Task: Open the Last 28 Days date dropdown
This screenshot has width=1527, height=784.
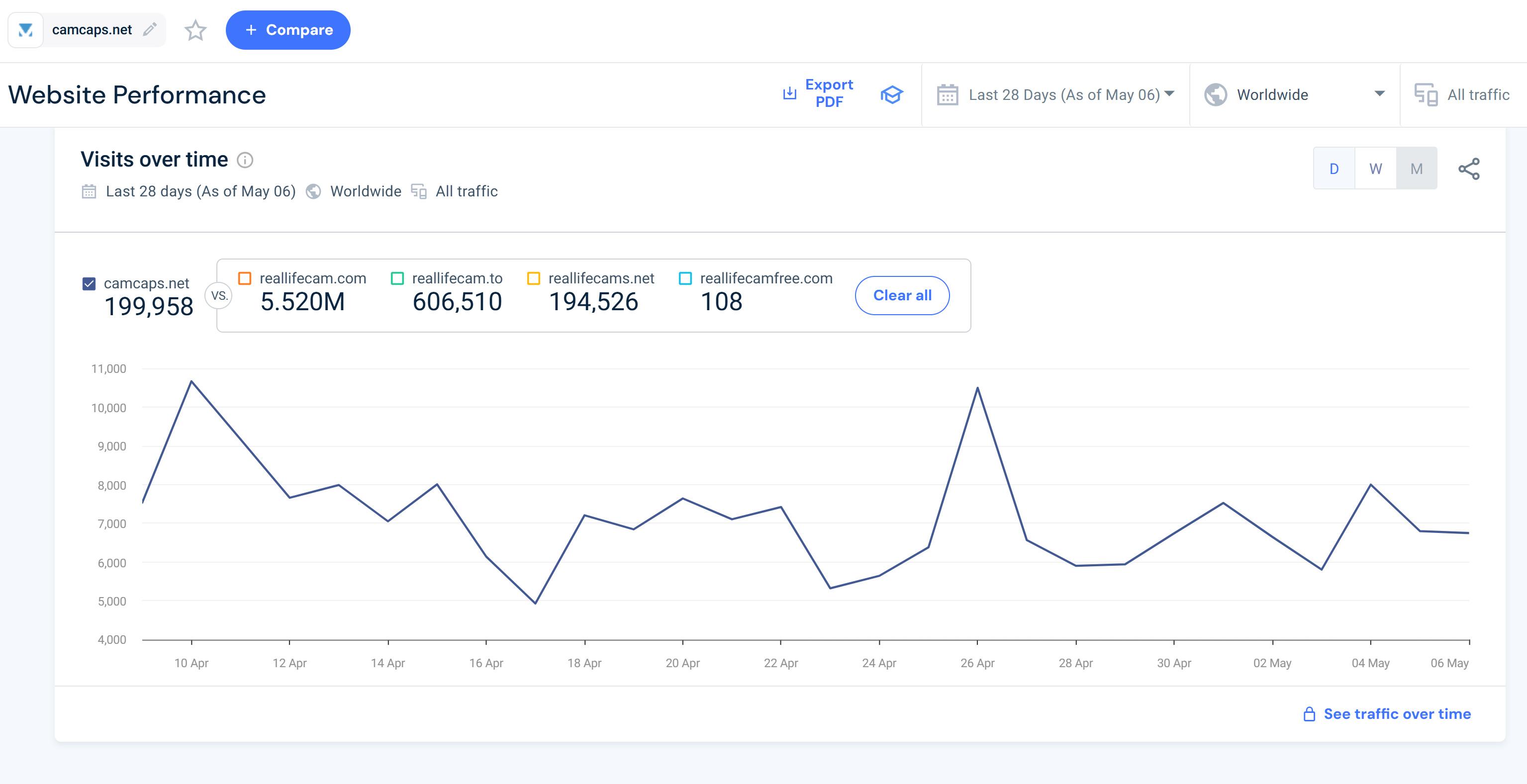Action: (1056, 95)
